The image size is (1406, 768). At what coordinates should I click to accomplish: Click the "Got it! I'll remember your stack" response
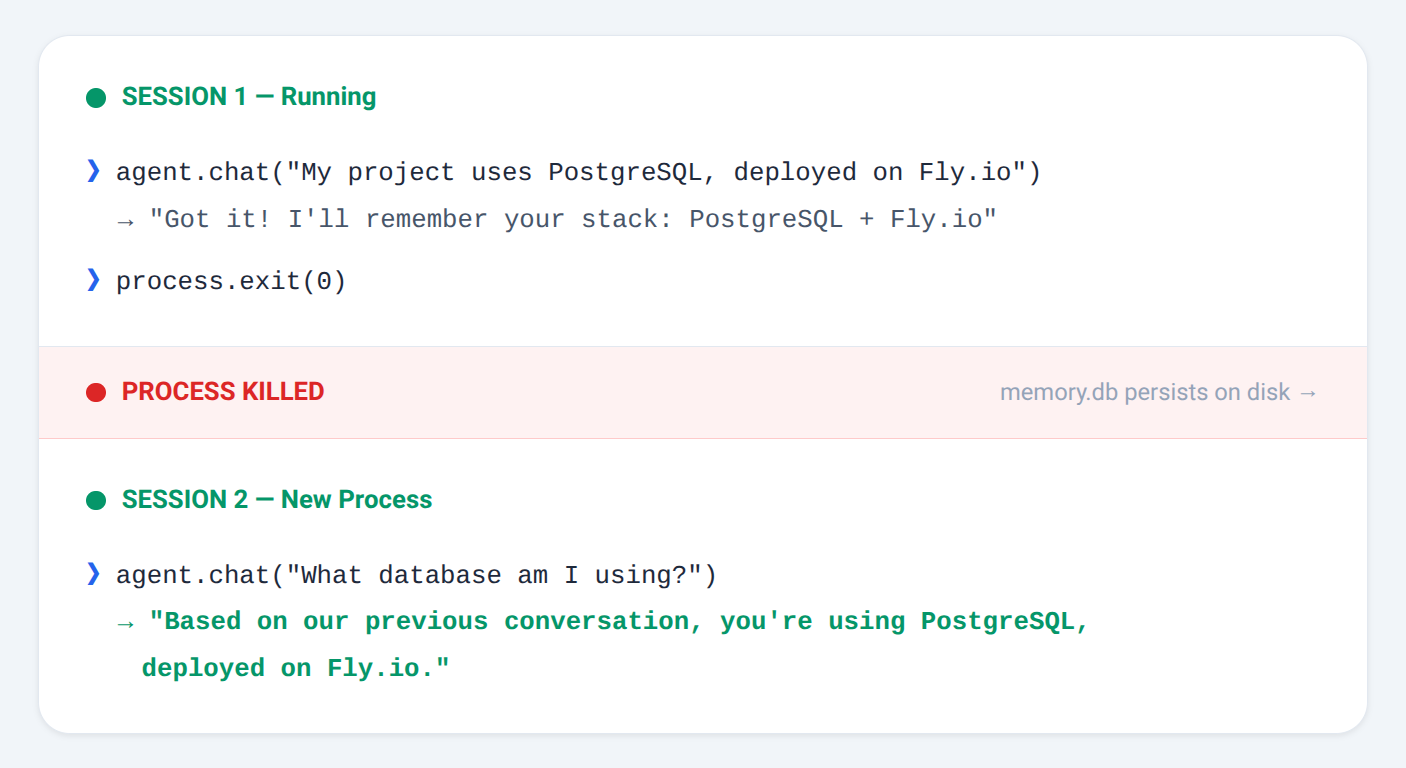coord(557,220)
